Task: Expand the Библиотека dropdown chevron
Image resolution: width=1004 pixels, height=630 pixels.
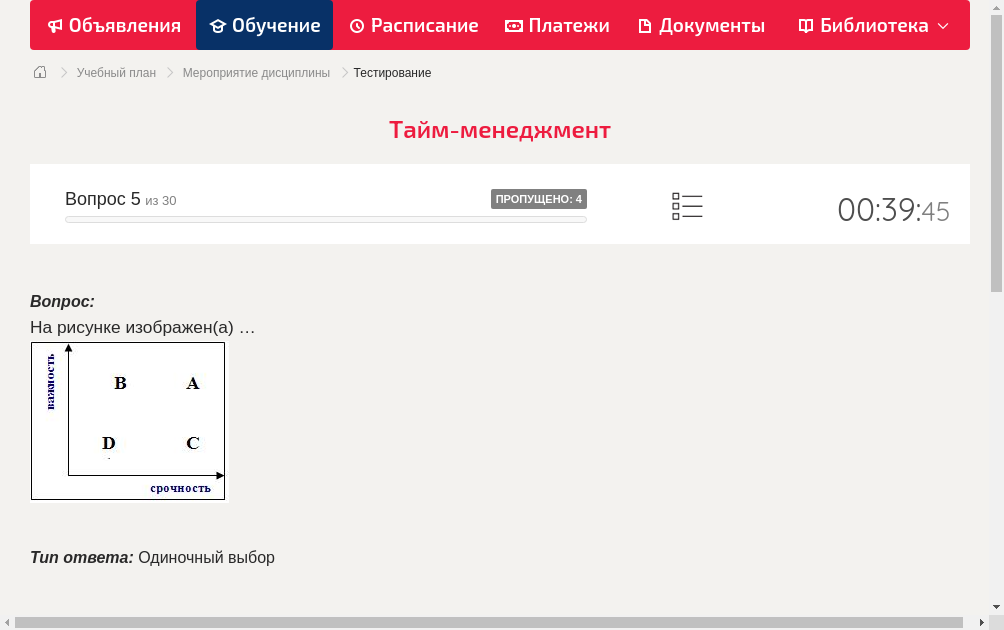Action: [x=944, y=27]
